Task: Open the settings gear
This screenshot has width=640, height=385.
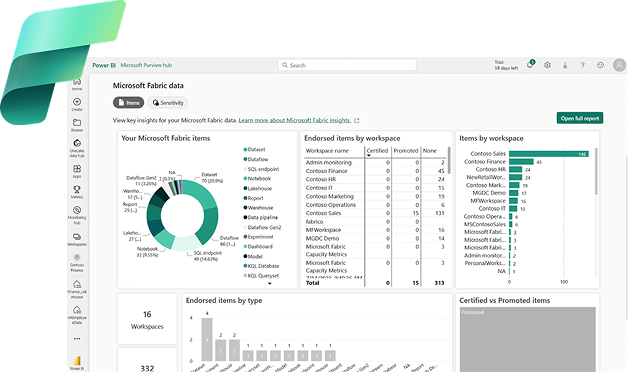Action: pos(547,65)
